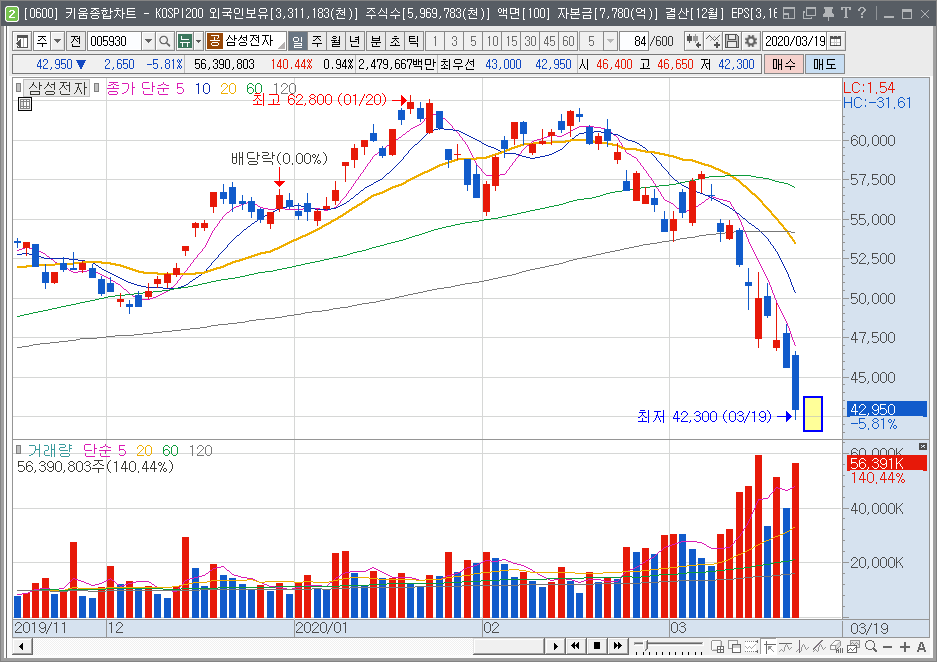Select the 분 minute period toggle
Viewport: 937px width, 662px height.
(x=376, y=41)
